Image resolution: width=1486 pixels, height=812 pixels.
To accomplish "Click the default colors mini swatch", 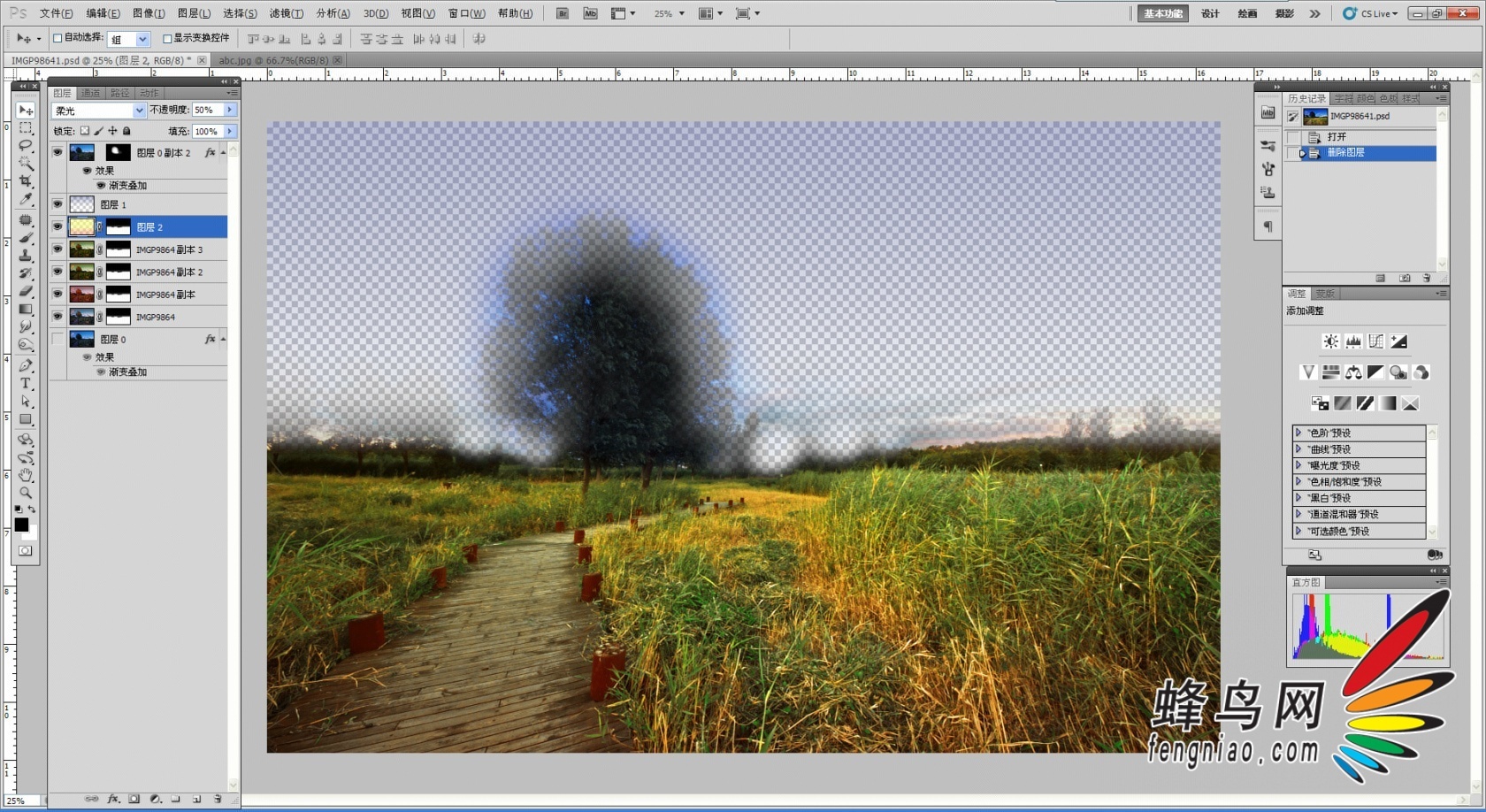I will 19,509.
